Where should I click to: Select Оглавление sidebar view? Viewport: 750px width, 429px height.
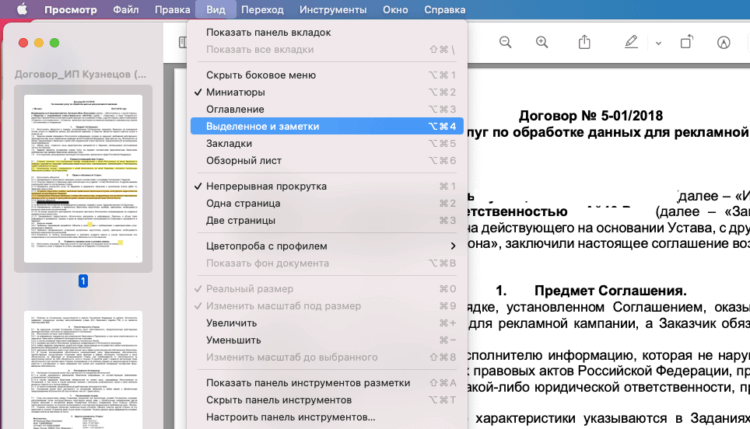[327, 110]
